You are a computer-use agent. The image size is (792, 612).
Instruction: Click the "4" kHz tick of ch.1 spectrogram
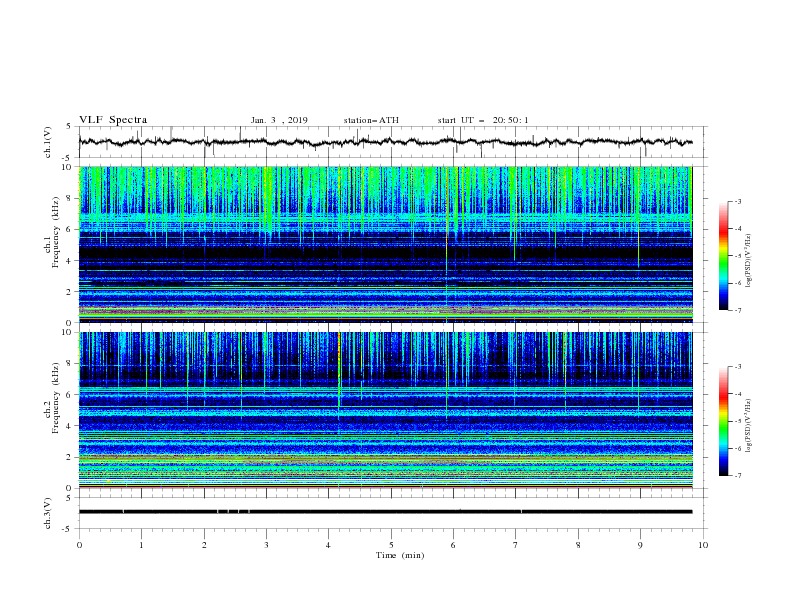tap(69, 261)
